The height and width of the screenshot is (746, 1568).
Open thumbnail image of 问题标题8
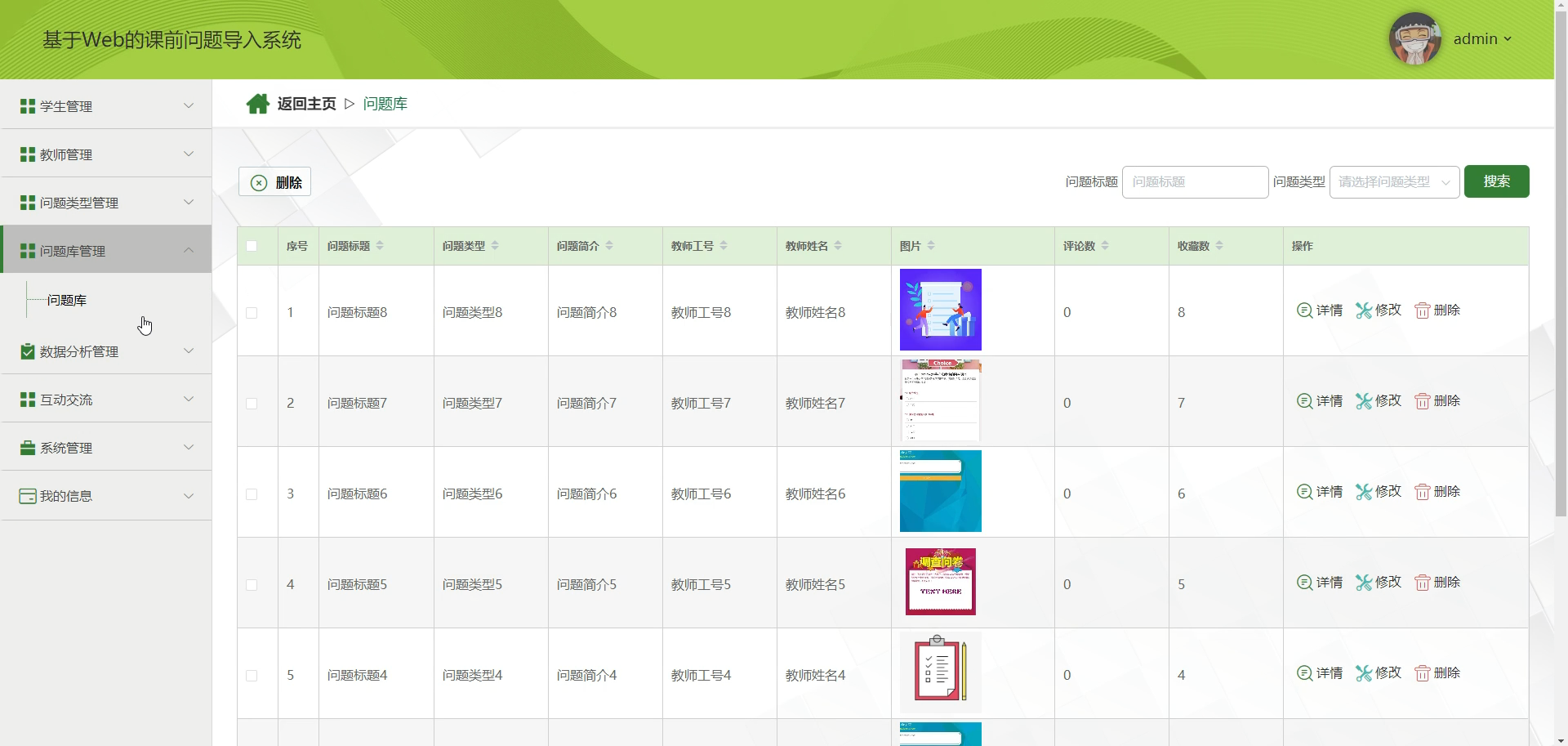(941, 310)
